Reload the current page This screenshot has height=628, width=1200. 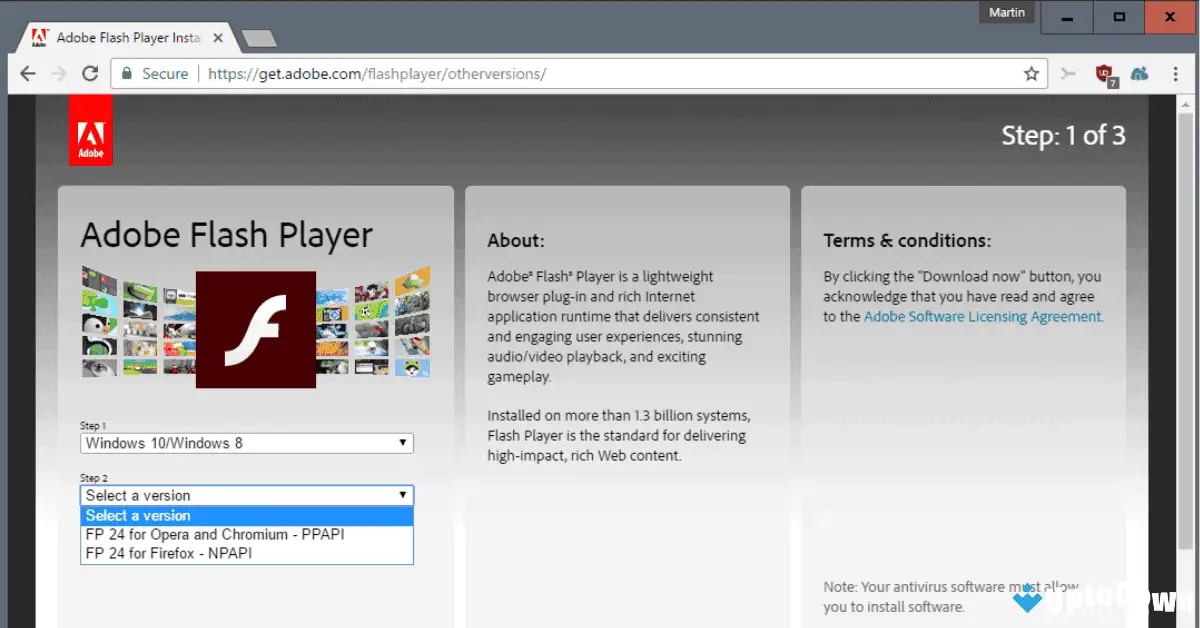pyautogui.click(x=91, y=73)
